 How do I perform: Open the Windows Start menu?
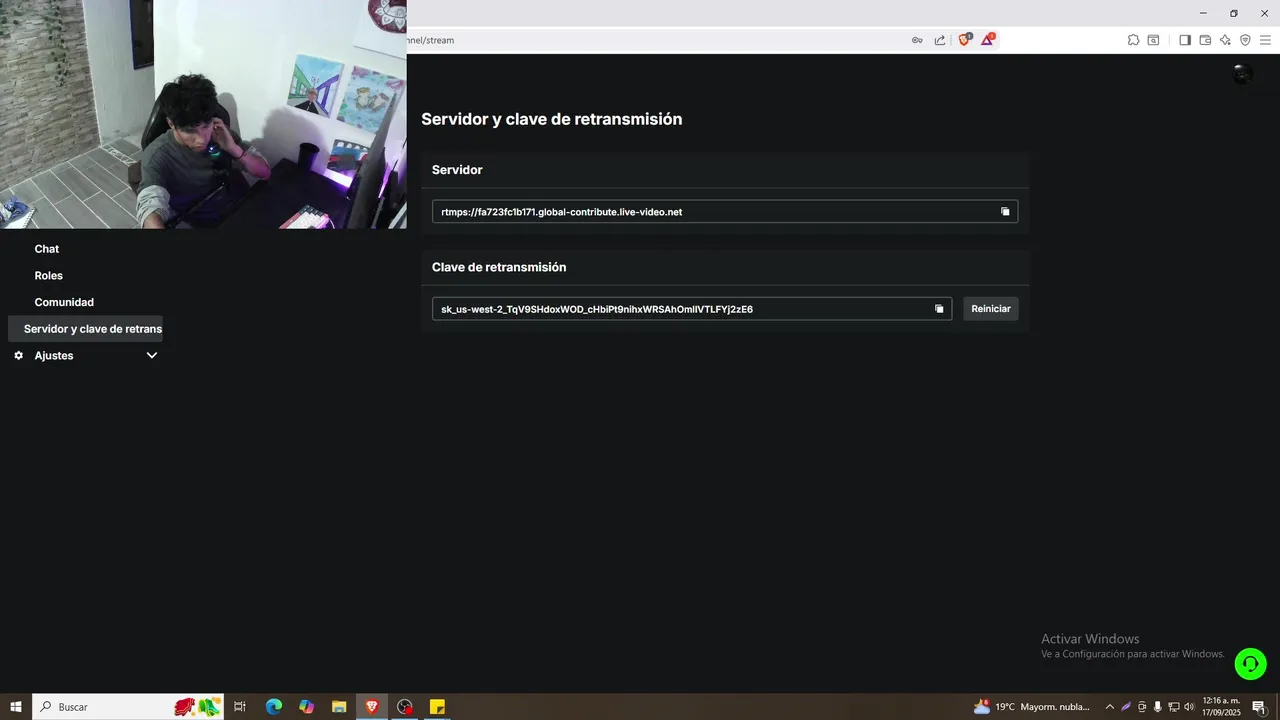pyautogui.click(x=16, y=707)
